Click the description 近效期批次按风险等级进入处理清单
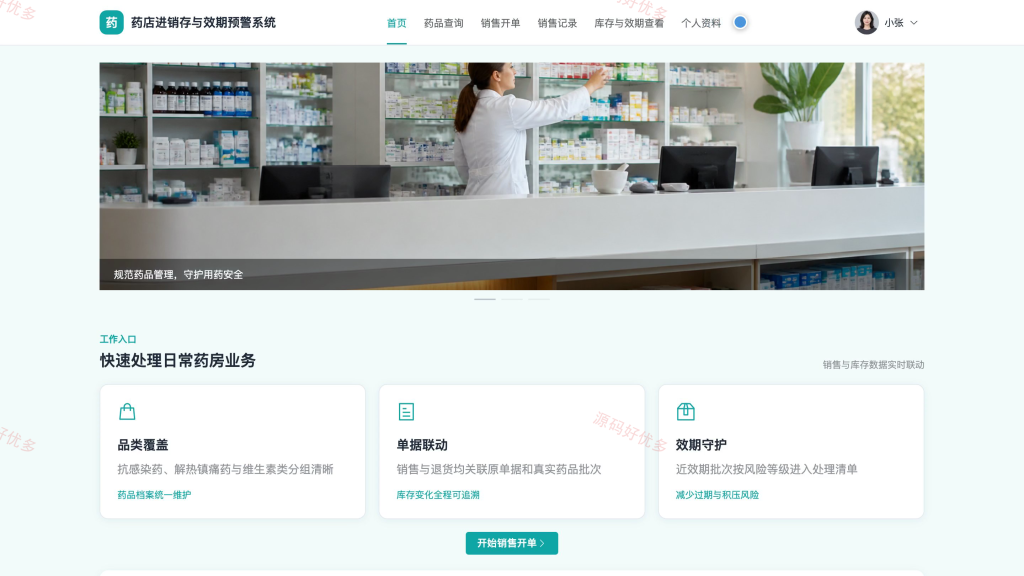This screenshot has height=576, width=1024. [x=766, y=469]
